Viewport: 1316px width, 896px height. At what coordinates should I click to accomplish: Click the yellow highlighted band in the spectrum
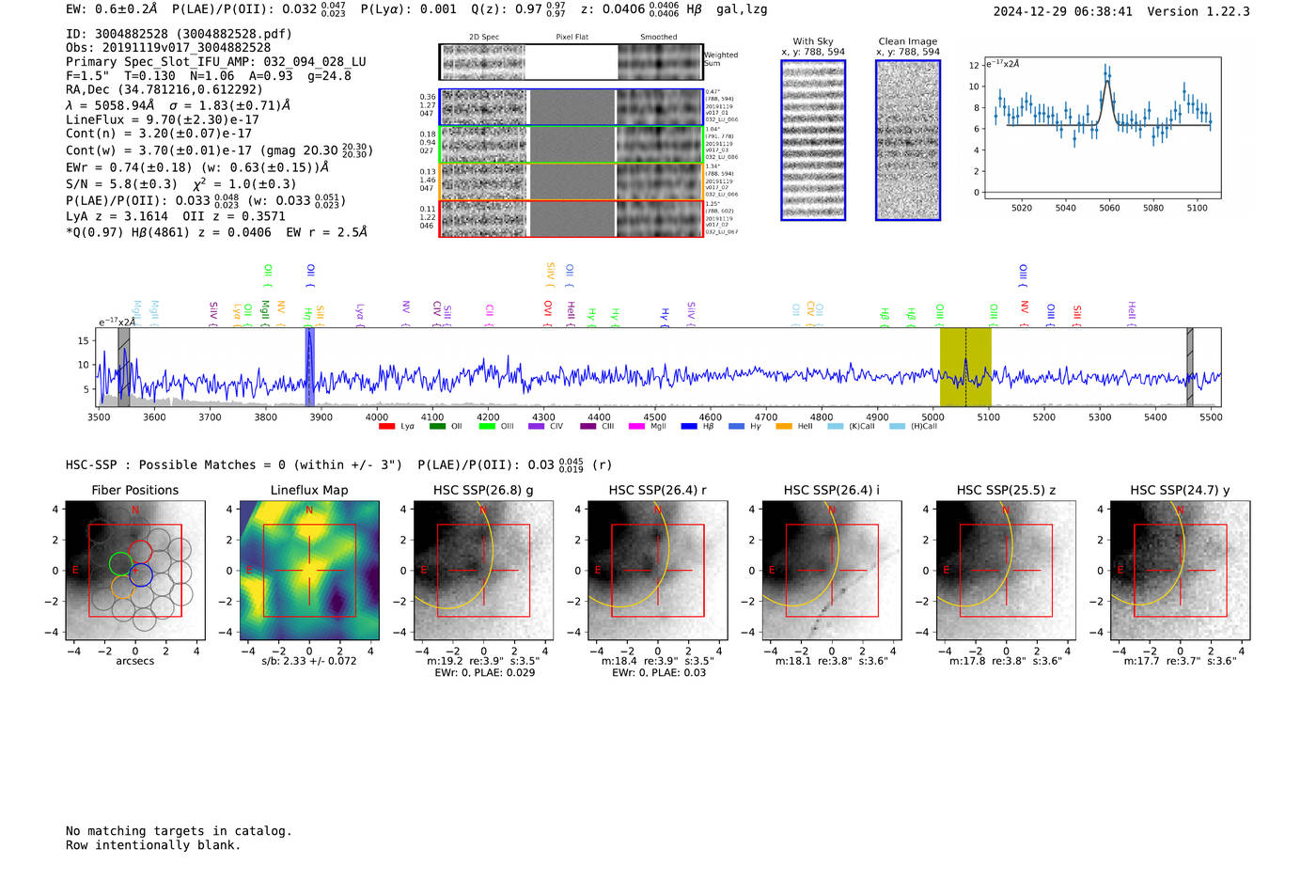(965, 368)
